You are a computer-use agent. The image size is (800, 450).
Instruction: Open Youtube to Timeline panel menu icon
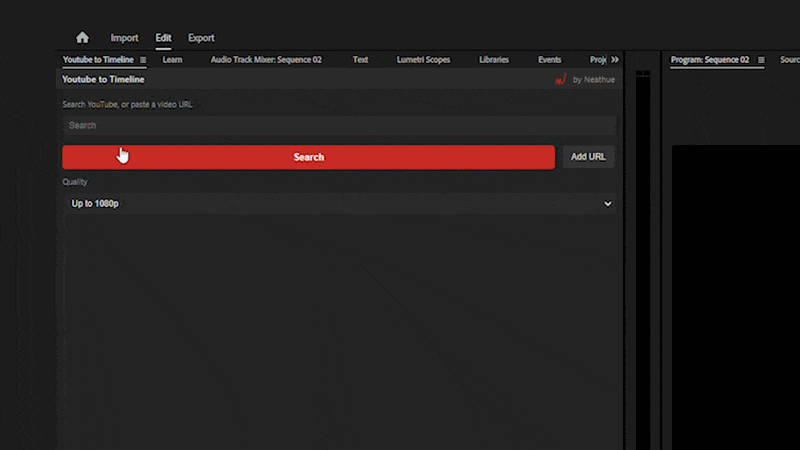(x=143, y=60)
